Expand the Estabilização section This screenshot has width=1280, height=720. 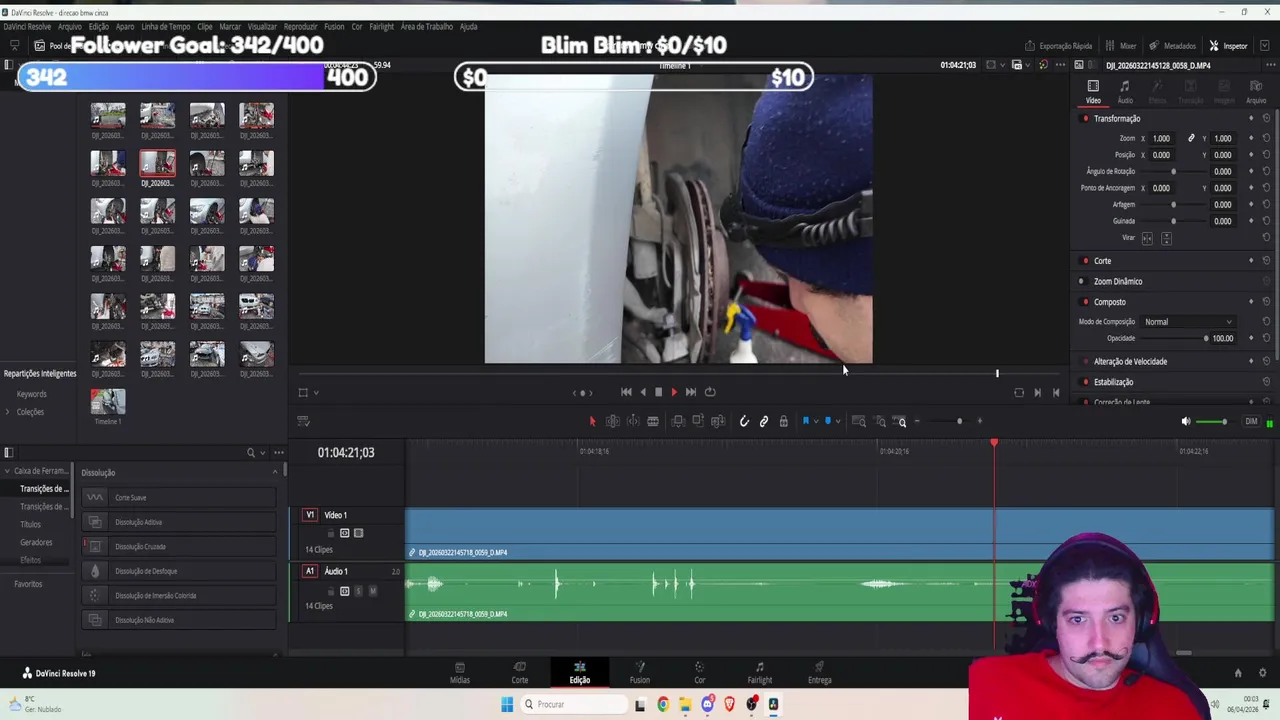1114,382
